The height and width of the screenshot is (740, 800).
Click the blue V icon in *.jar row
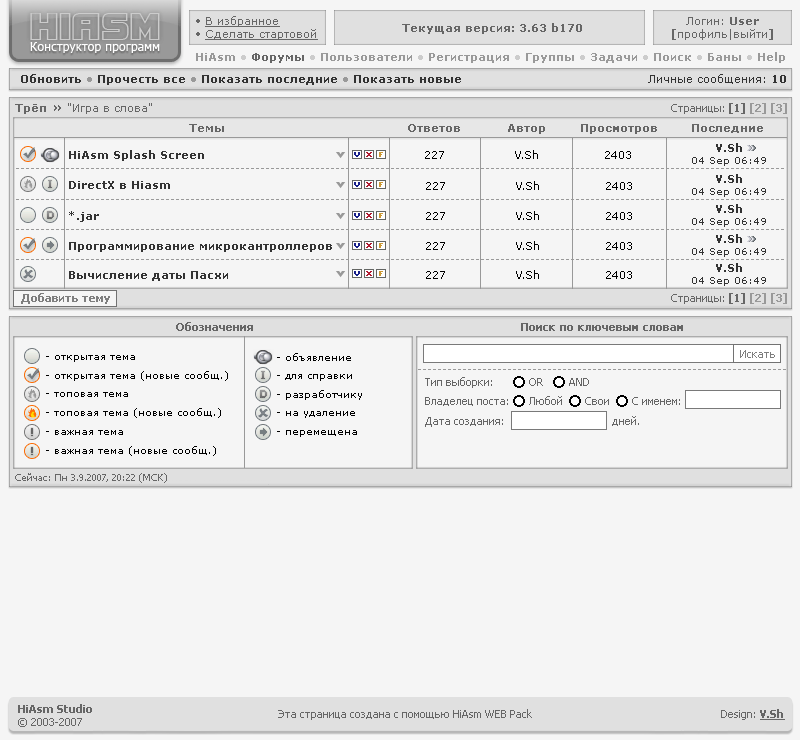pos(357,215)
